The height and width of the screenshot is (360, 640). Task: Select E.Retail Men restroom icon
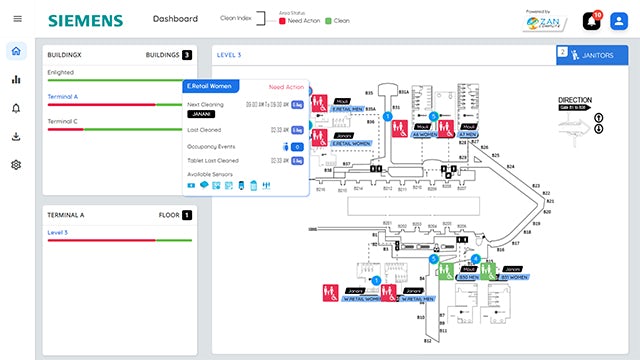point(320,103)
